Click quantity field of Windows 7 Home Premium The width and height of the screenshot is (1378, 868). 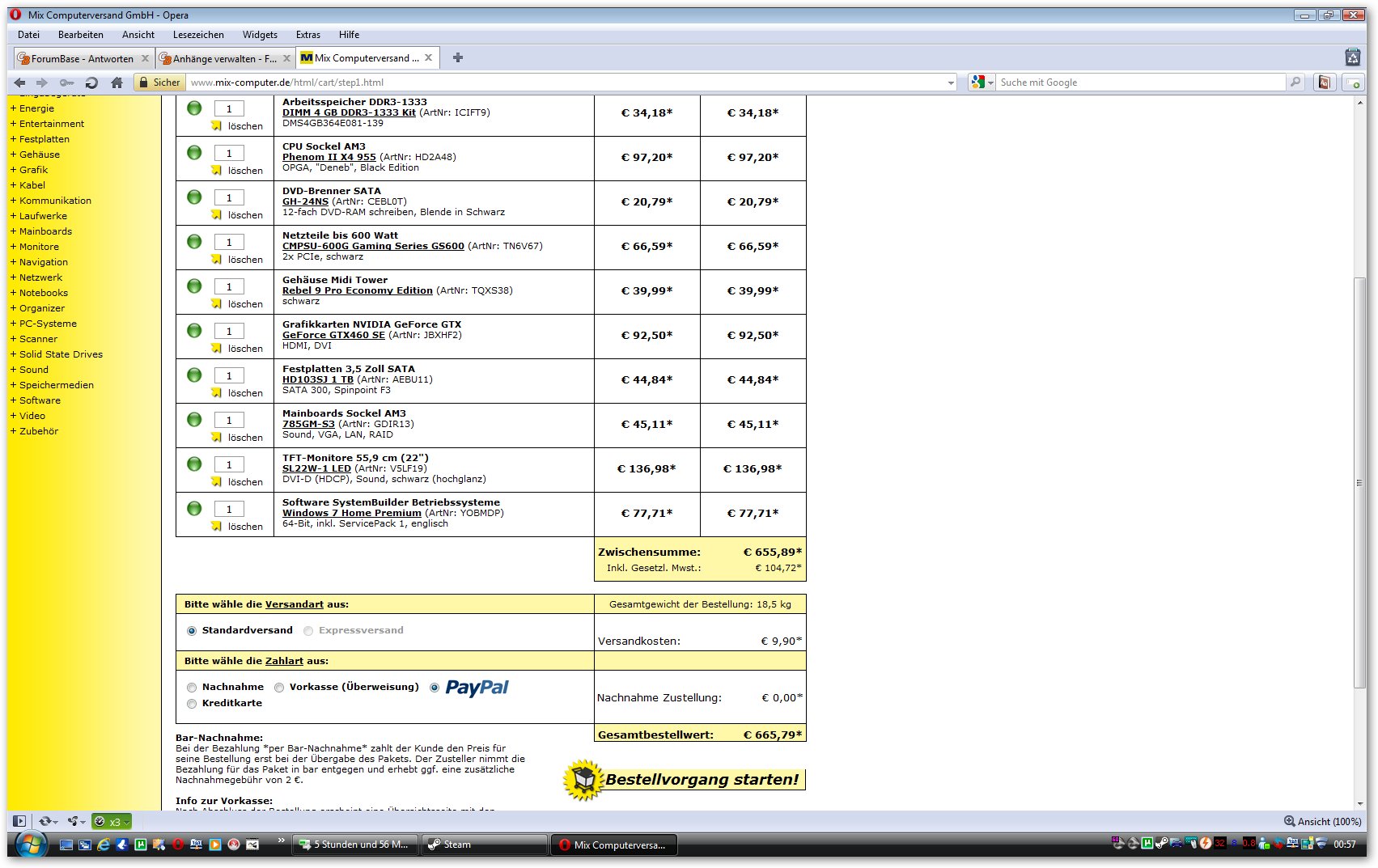coord(229,509)
